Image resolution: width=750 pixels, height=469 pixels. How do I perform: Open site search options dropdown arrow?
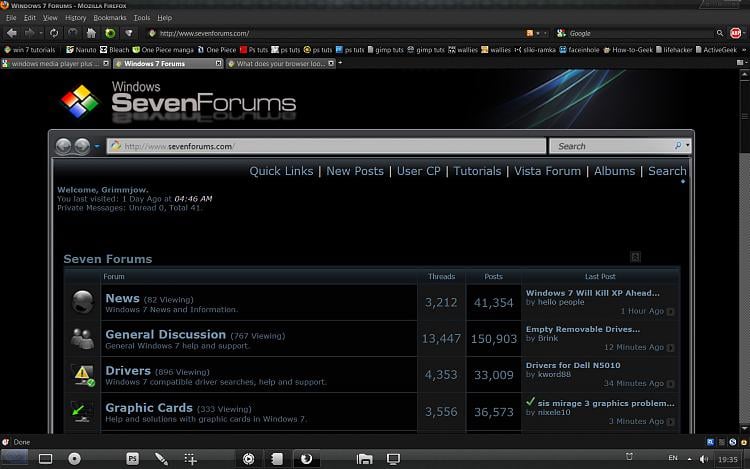(x=688, y=145)
